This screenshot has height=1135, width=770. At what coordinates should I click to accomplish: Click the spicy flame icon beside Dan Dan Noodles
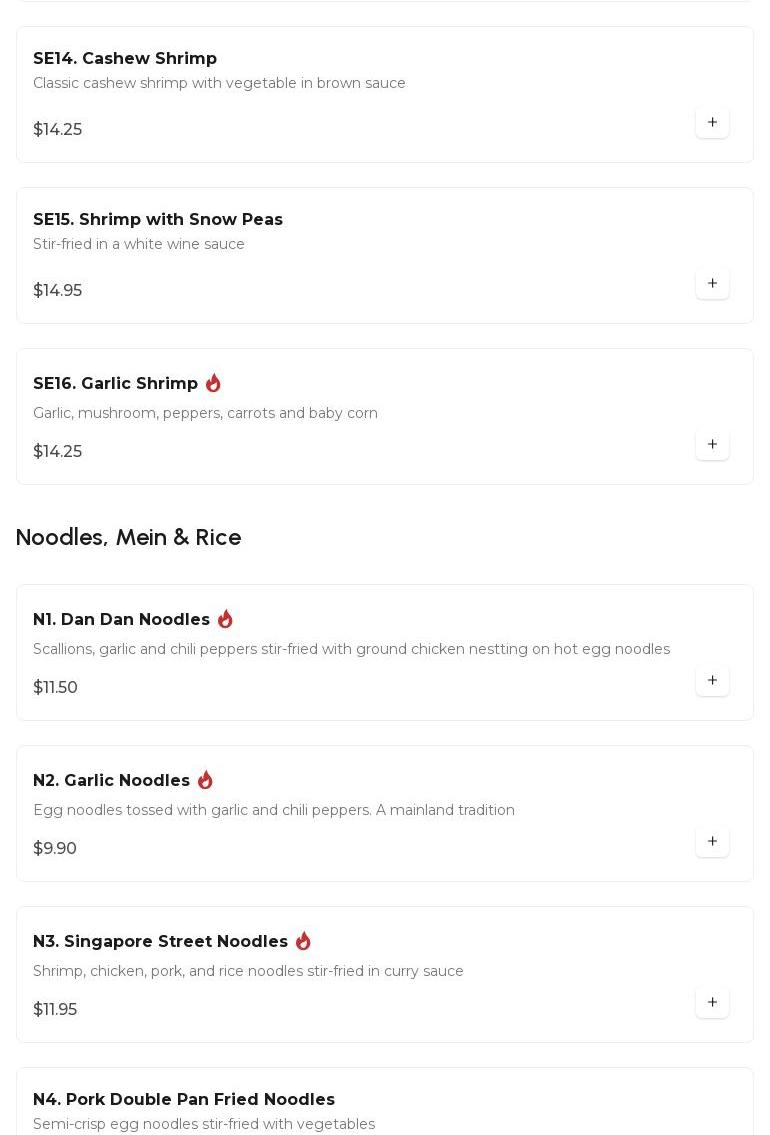[225, 619]
